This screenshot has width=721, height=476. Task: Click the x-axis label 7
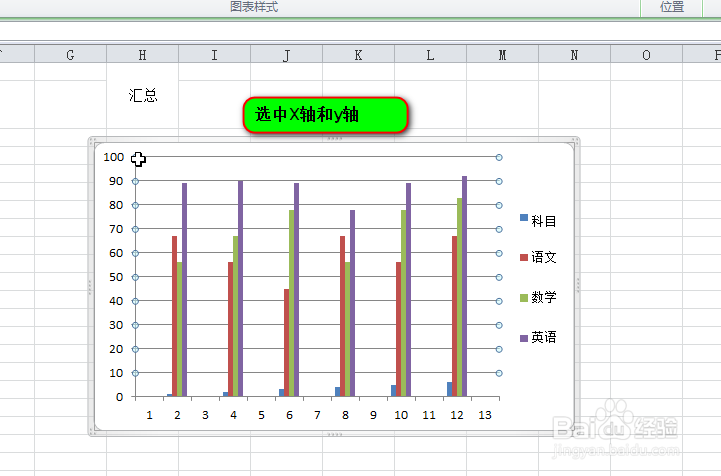click(x=317, y=415)
